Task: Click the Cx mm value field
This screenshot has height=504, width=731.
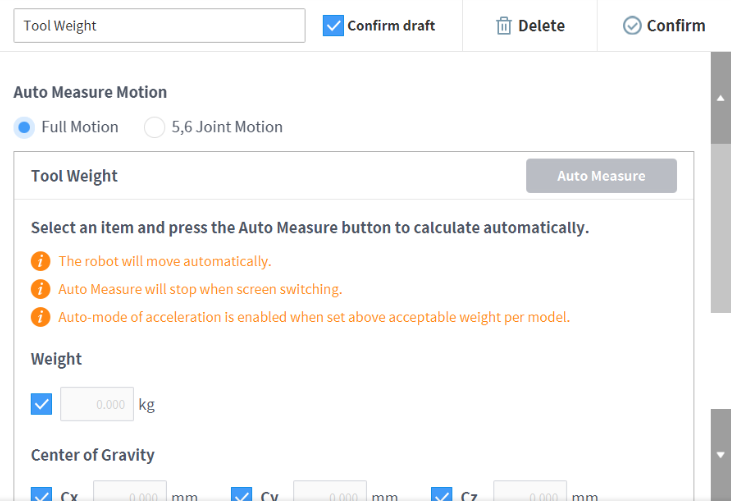Action: coord(129,494)
